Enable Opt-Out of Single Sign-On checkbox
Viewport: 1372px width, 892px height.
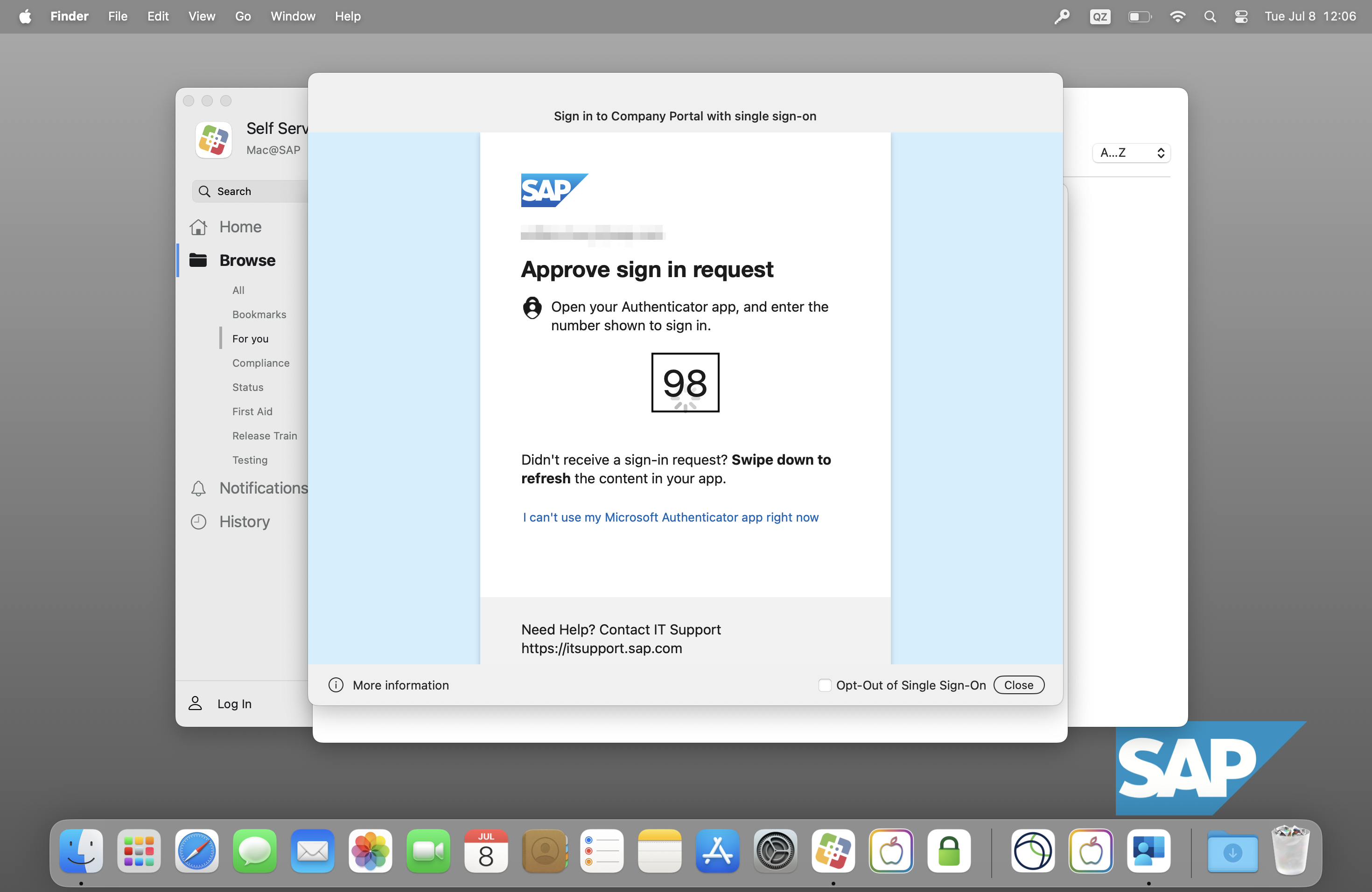tap(825, 685)
